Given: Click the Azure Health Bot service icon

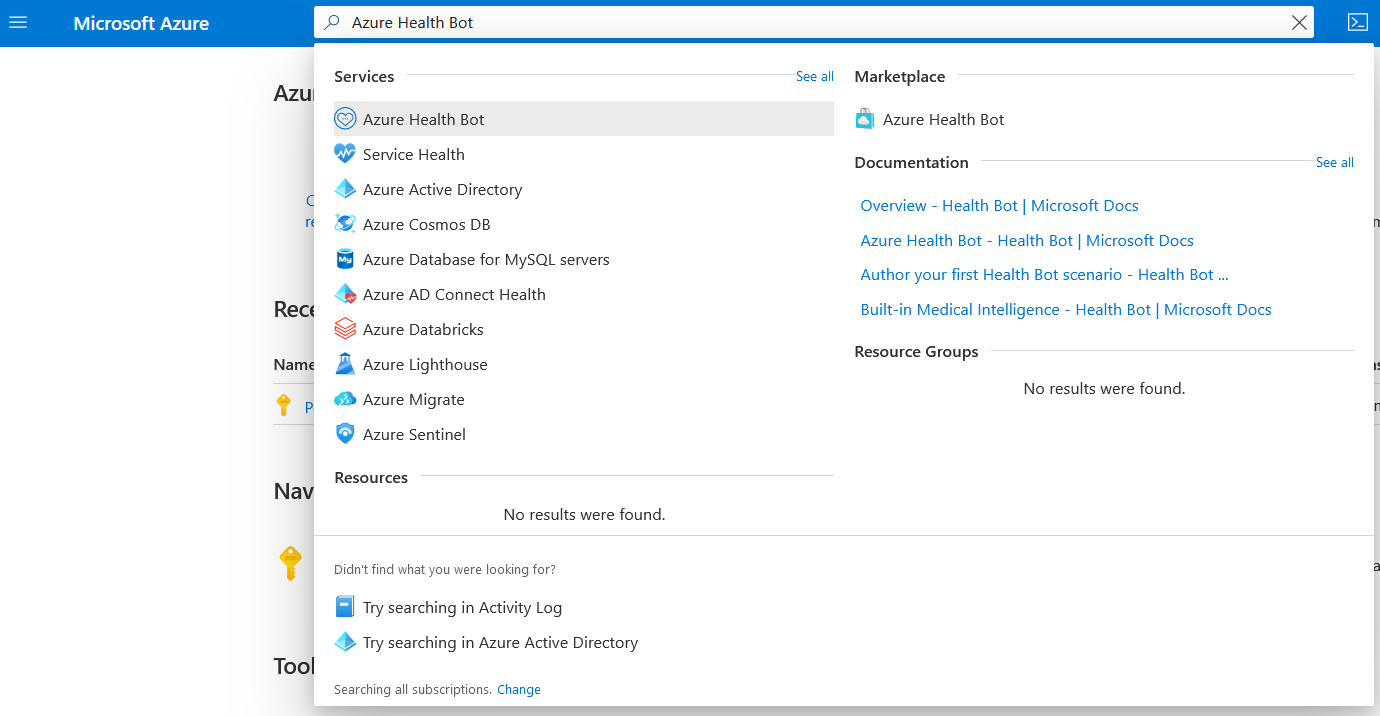Looking at the screenshot, I should coord(345,119).
